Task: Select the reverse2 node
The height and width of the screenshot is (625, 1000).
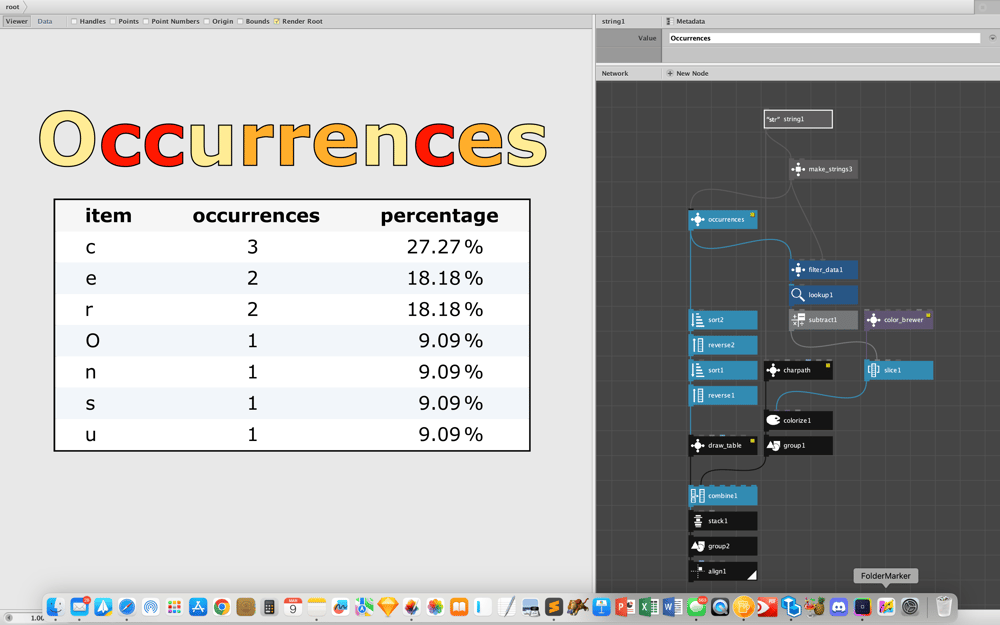Action: [x=723, y=345]
